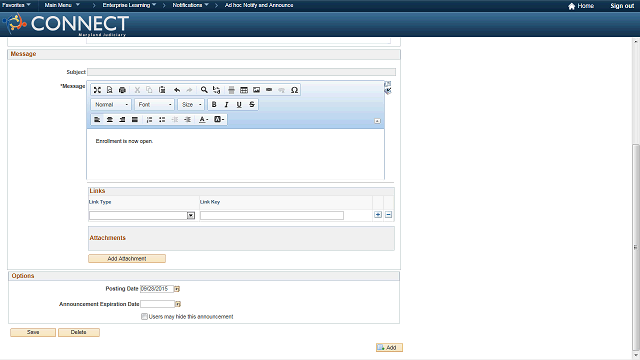640x360 pixels.
Task: Click the Delete button
Action: [x=79, y=332]
